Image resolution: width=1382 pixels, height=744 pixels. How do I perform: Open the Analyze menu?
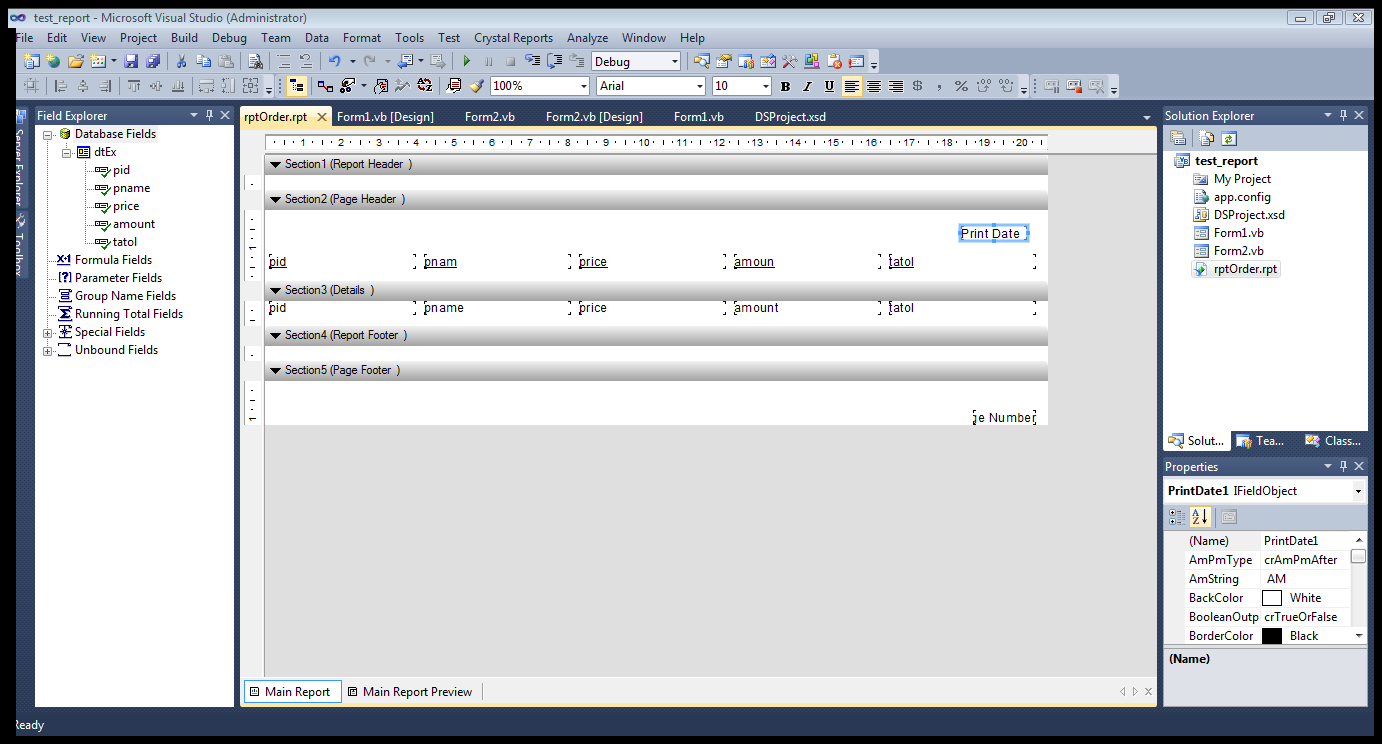coord(587,38)
